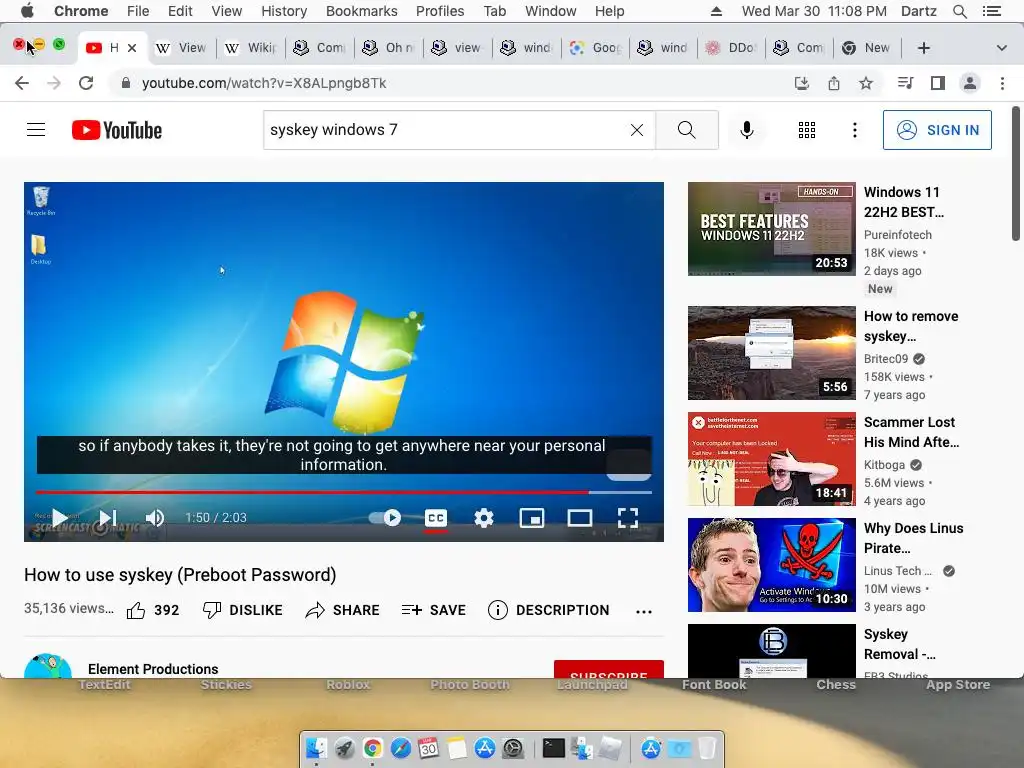
Task: Open a new tab with plus button
Action: (x=923, y=48)
